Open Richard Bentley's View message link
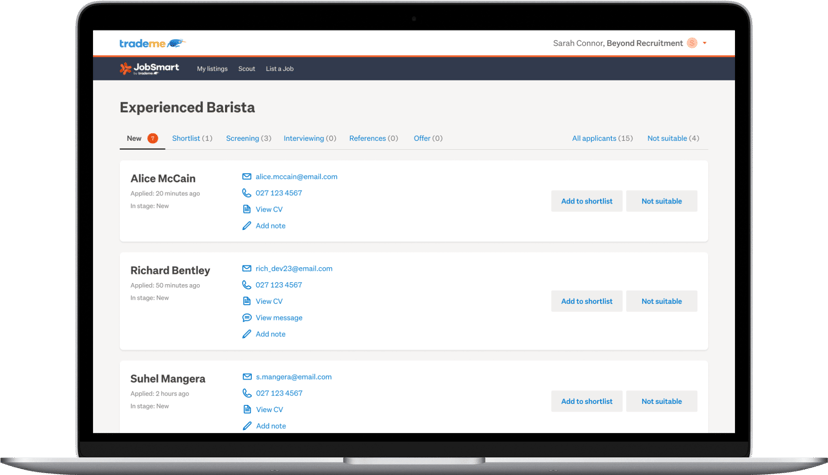The height and width of the screenshot is (475, 828). 279,317
